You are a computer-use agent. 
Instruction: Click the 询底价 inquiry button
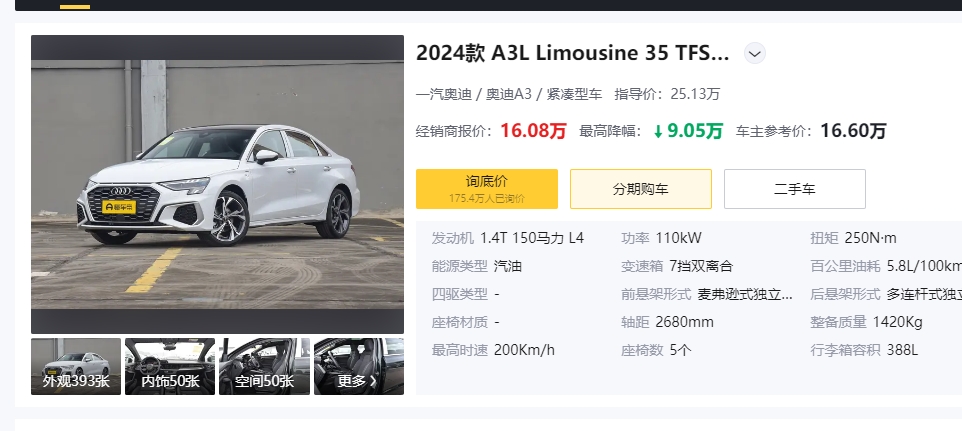[487, 189]
